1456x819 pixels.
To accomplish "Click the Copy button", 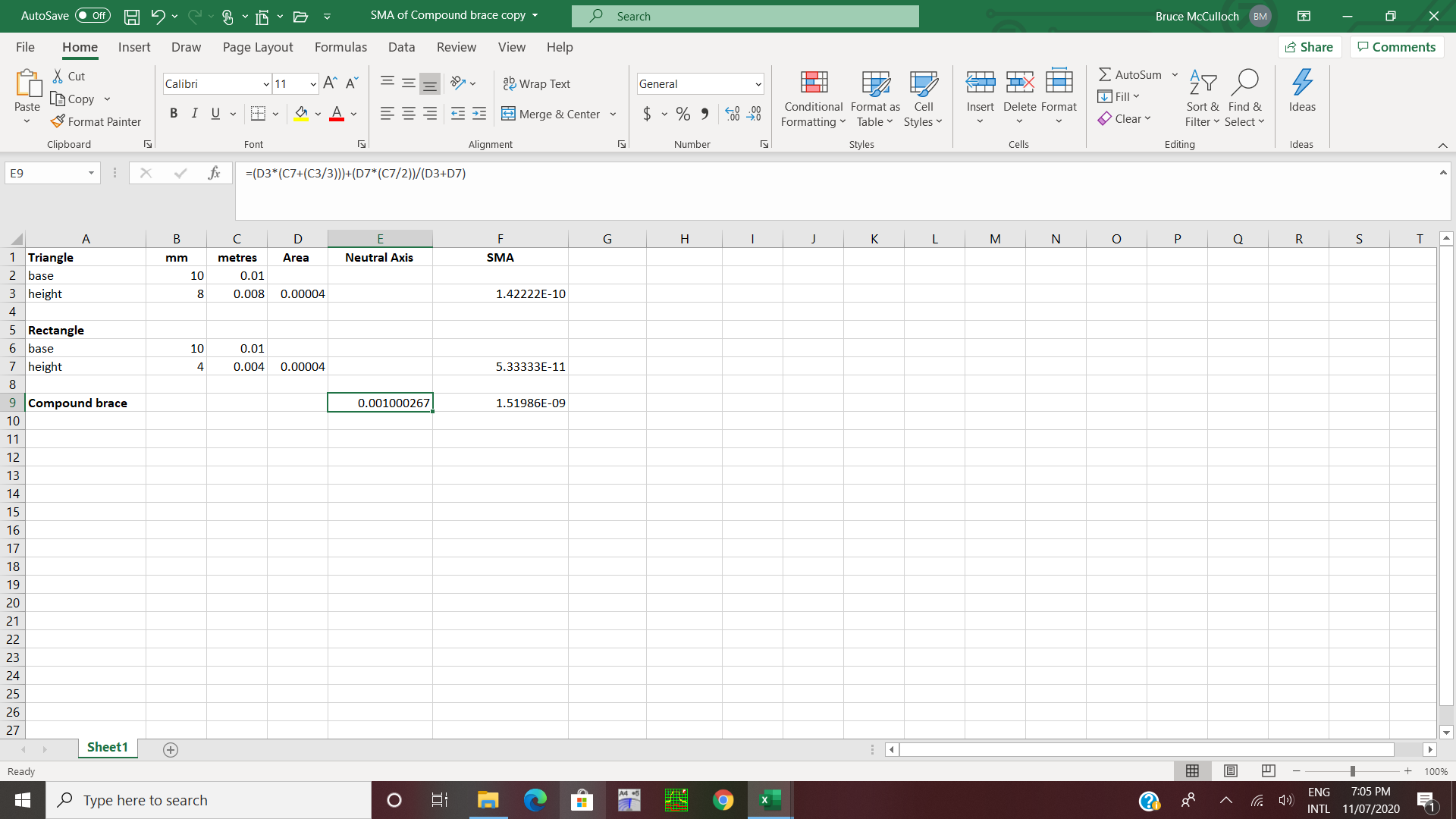I will click(x=73, y=99).
